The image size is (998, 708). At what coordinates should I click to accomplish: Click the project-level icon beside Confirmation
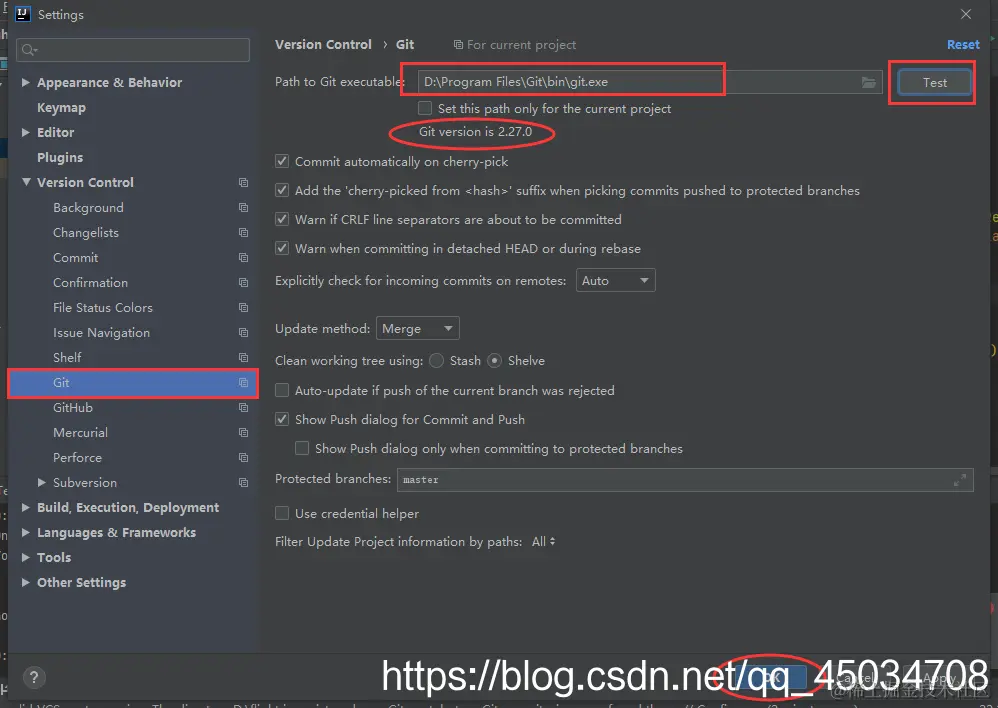[243, 283]
